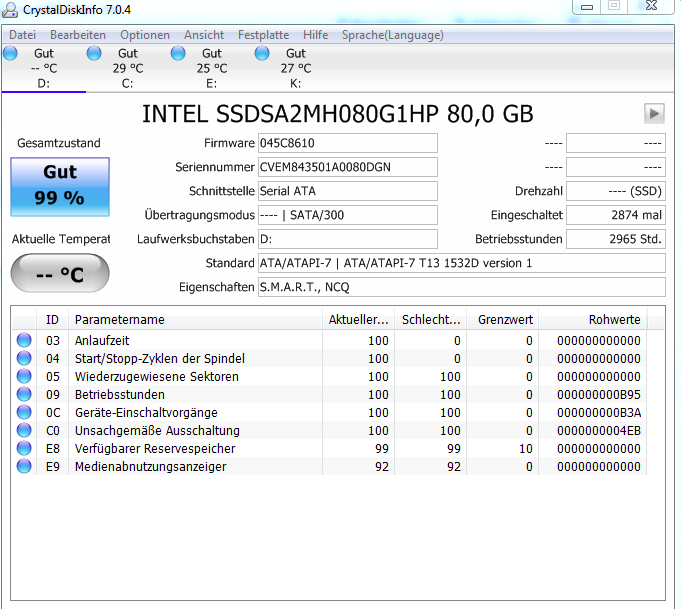This screenshot has height=609, width=681.
Task: Click Grenzwert value 10 for Reservespeicher
Action: (x=526, y=448)
